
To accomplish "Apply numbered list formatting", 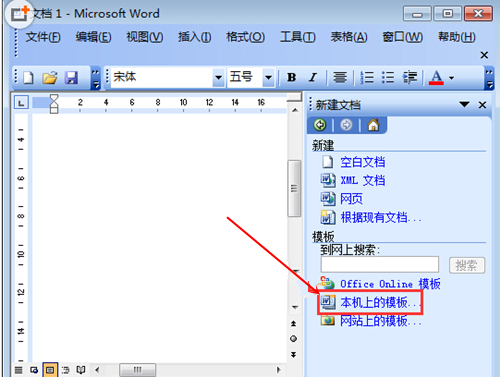I will pyautogui.click(x=367, y=77).
